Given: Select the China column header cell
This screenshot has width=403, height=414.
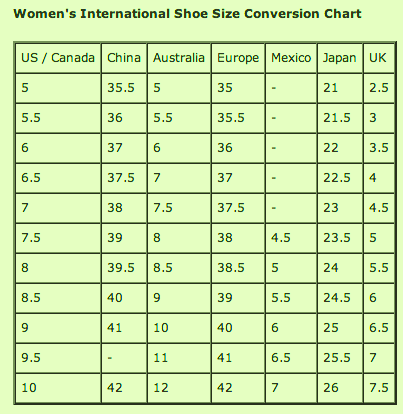Looking at the screenshot, I should click(x=124, y=58).
